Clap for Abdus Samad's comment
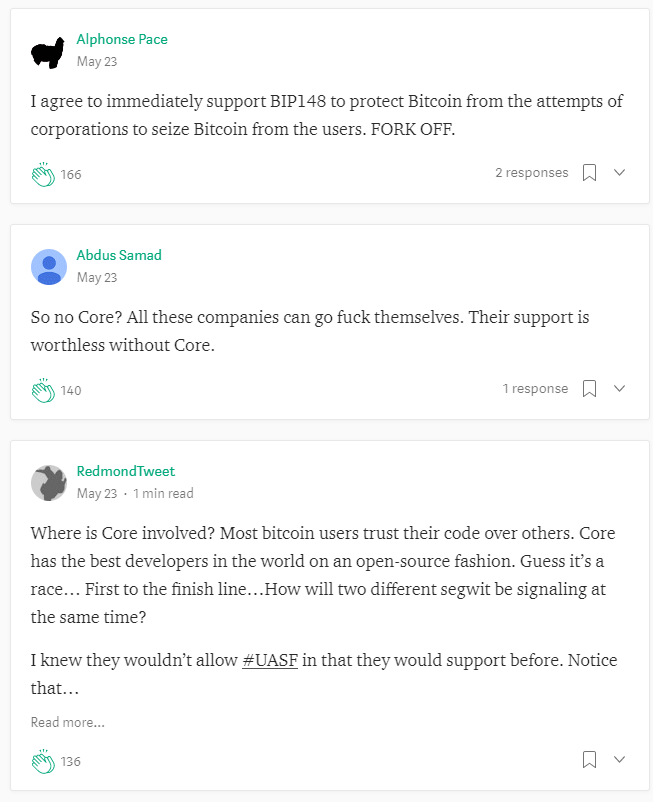The height and width of the screenshot is (802, 653). [x=42, y=390]
